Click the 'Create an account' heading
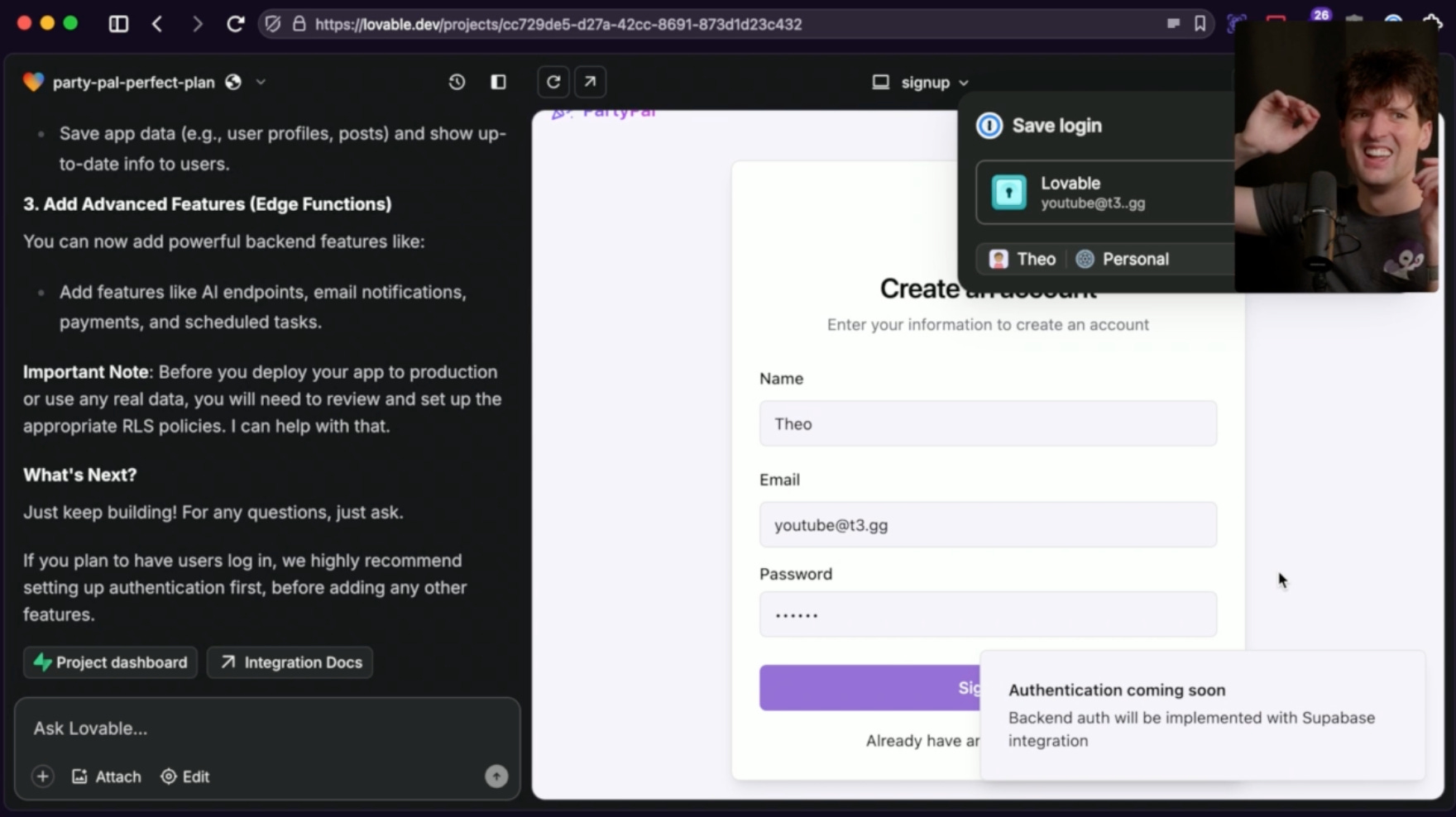 [x=988, y=289]
